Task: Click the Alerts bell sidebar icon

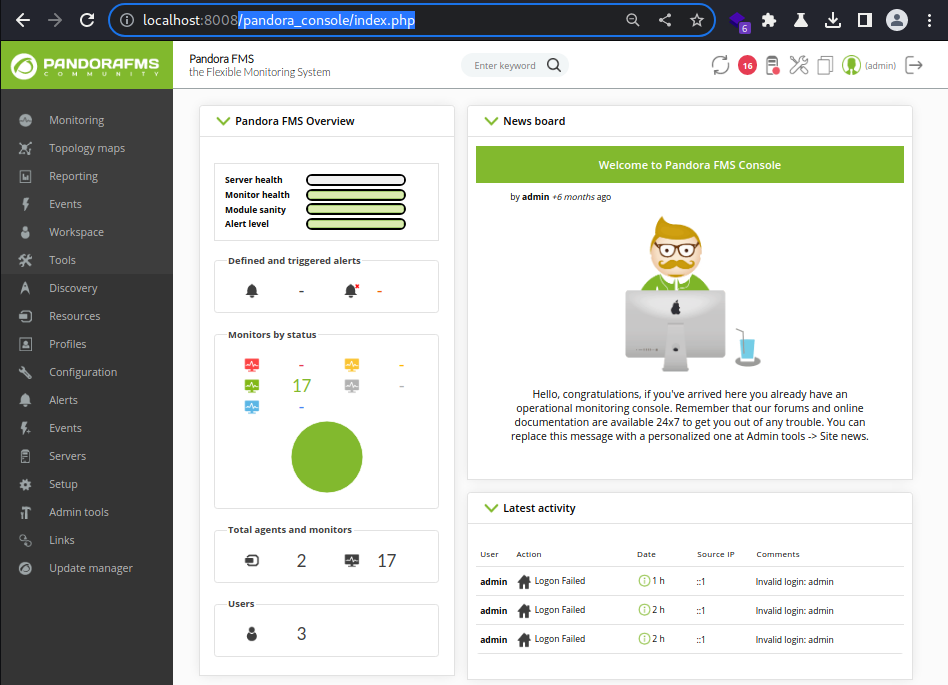Action: [x=25, y=400]
